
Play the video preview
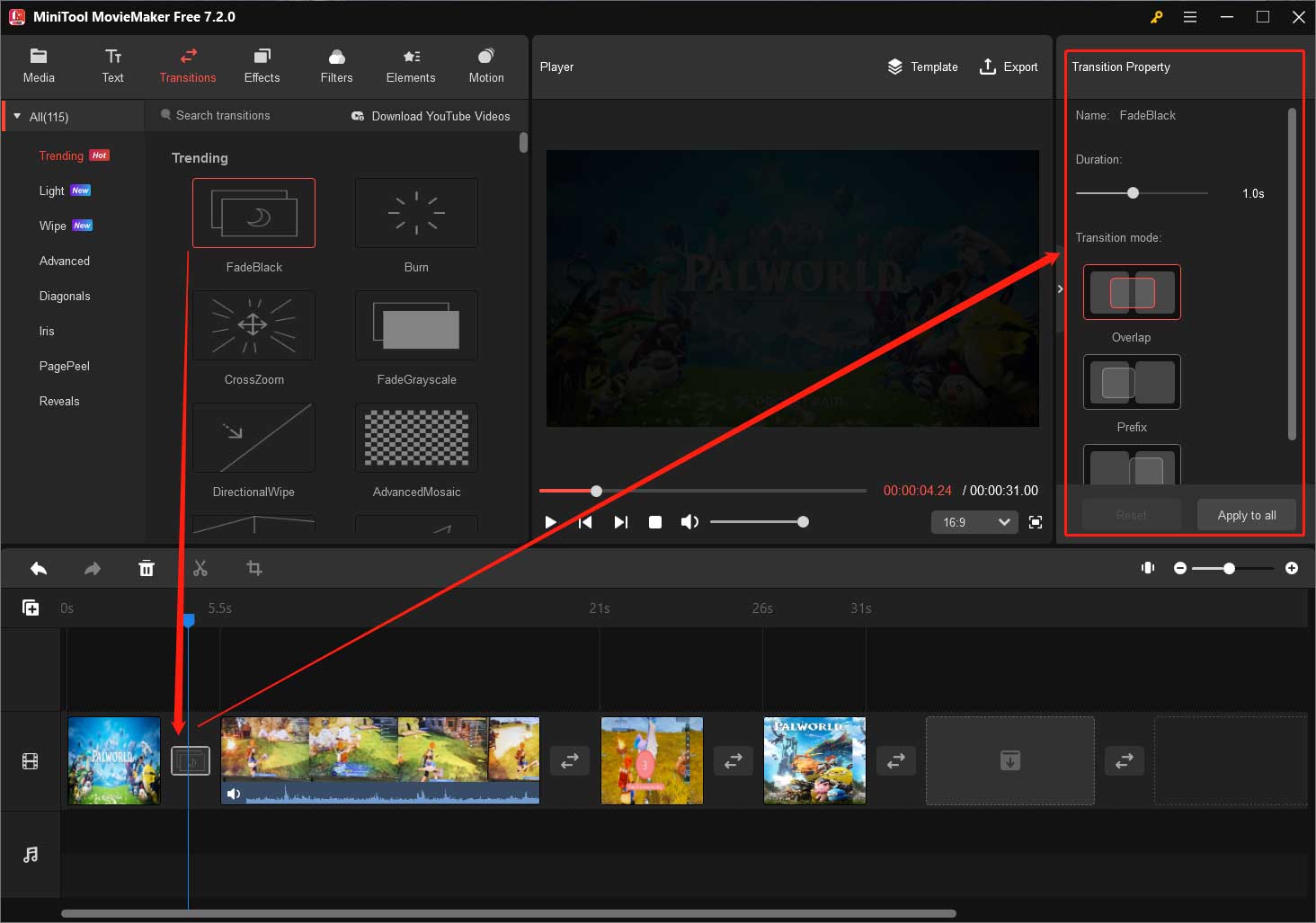[551, 522]
